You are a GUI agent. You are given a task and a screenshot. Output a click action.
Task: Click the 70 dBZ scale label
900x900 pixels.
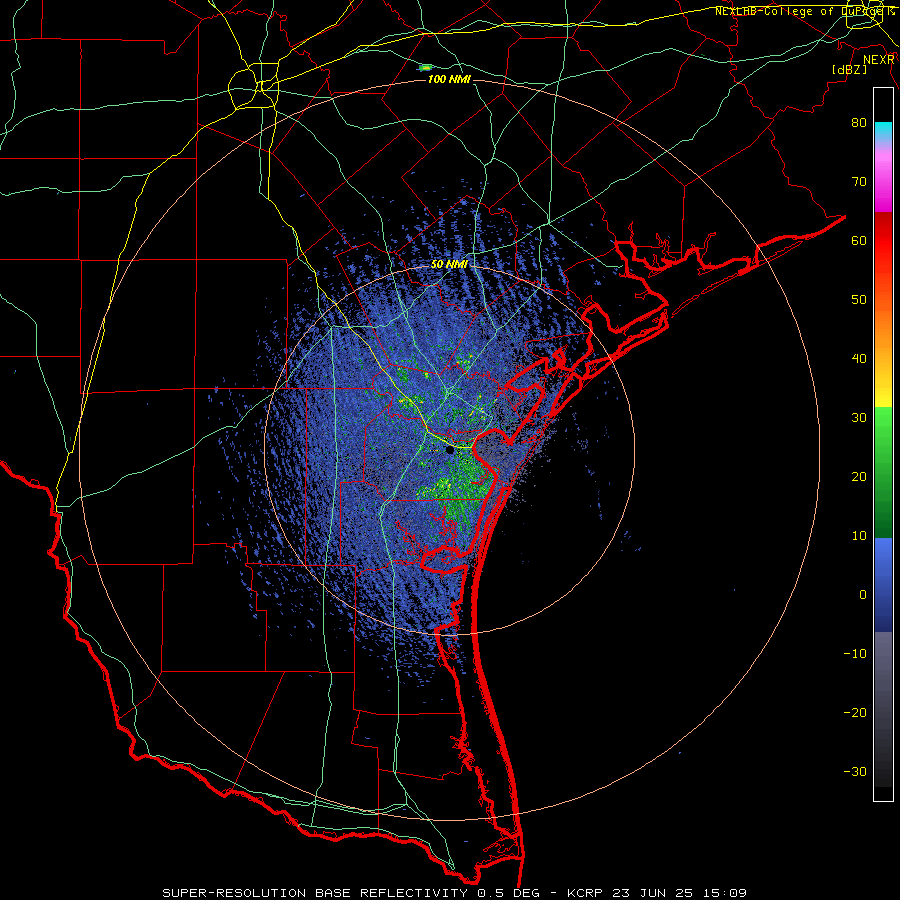[859, 181]
